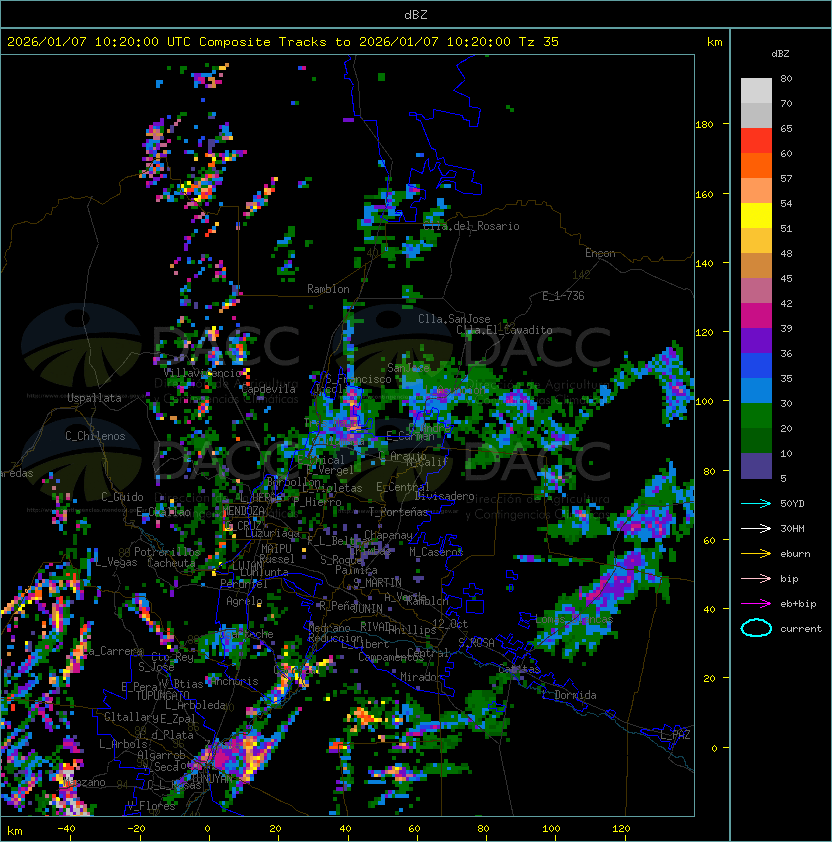Click the 'Tz 35' threshold text in header
832x842 pixels.
pyautogui.click(x=539, y=42)
